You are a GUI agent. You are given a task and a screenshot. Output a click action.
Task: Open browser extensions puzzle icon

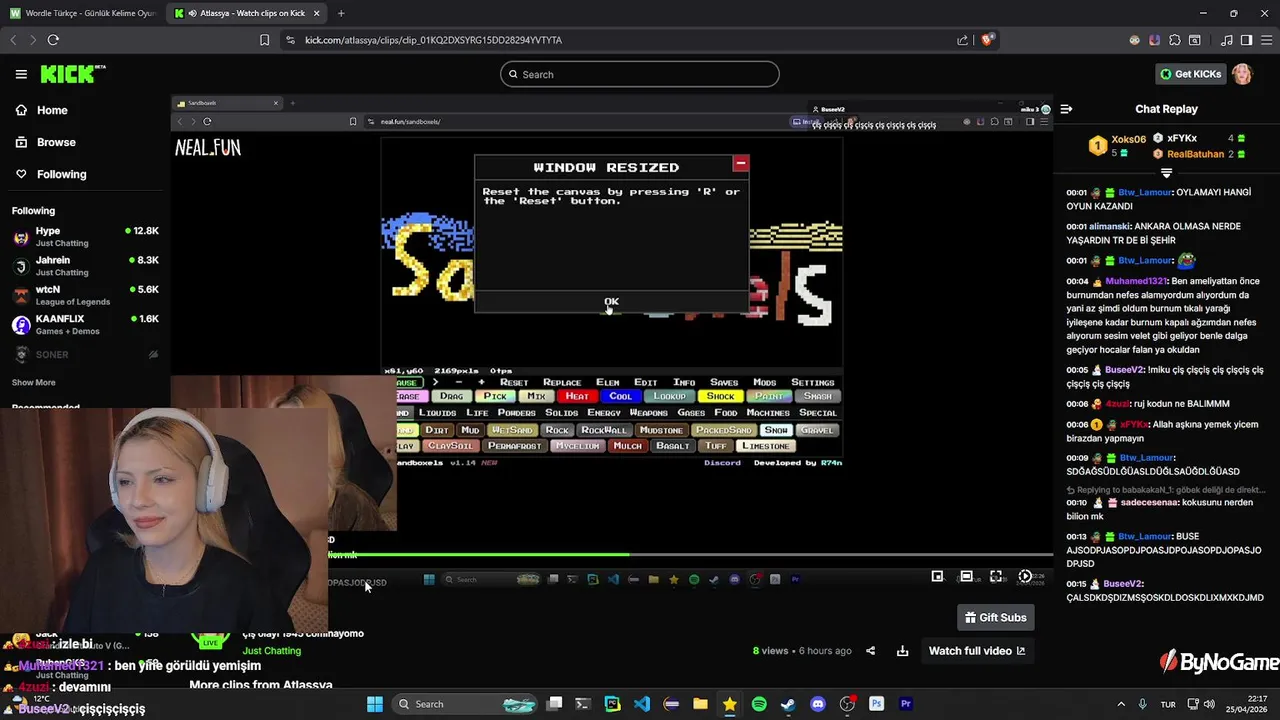1175,40
